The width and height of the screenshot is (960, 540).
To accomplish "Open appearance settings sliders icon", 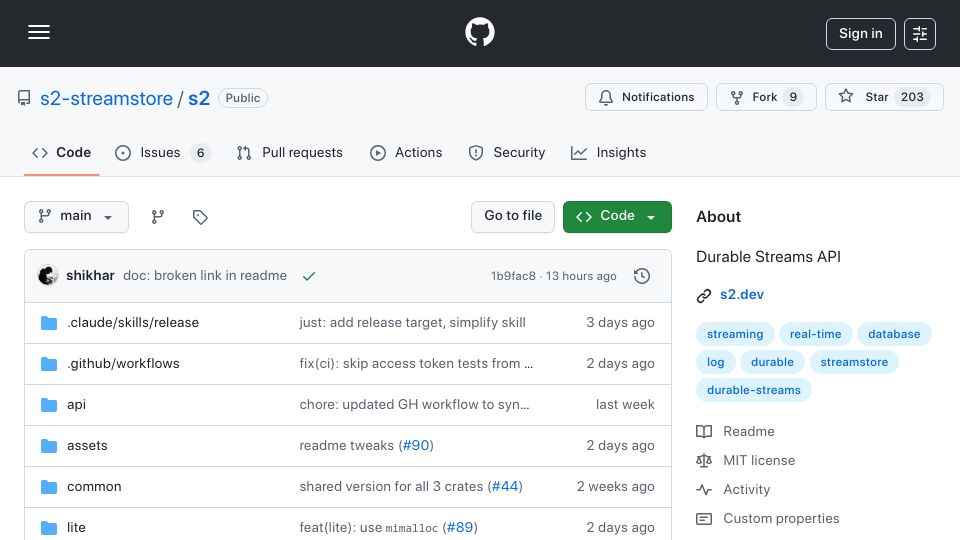I will [920, 34].
